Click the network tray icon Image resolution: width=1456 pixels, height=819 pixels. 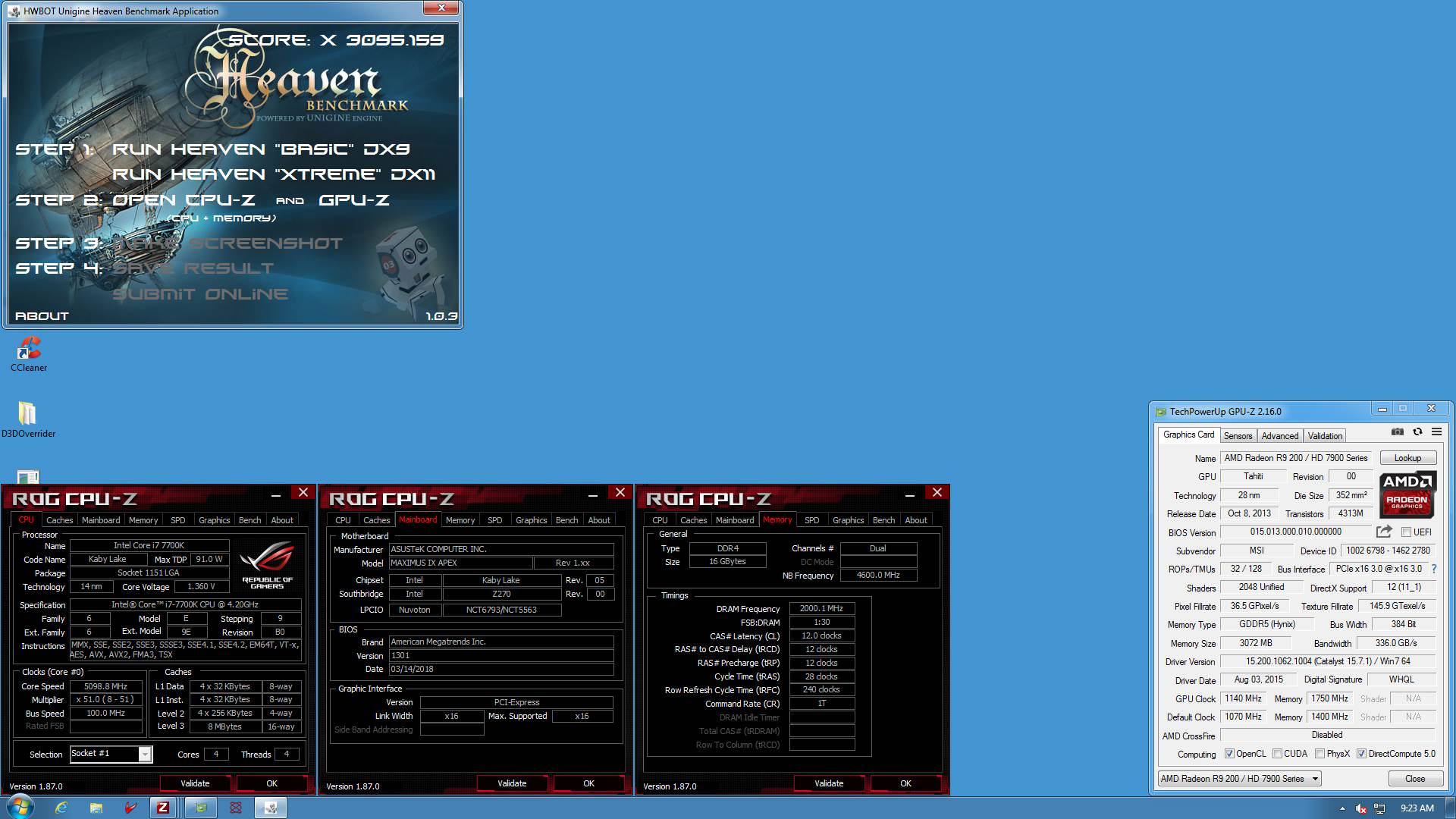1379,808
